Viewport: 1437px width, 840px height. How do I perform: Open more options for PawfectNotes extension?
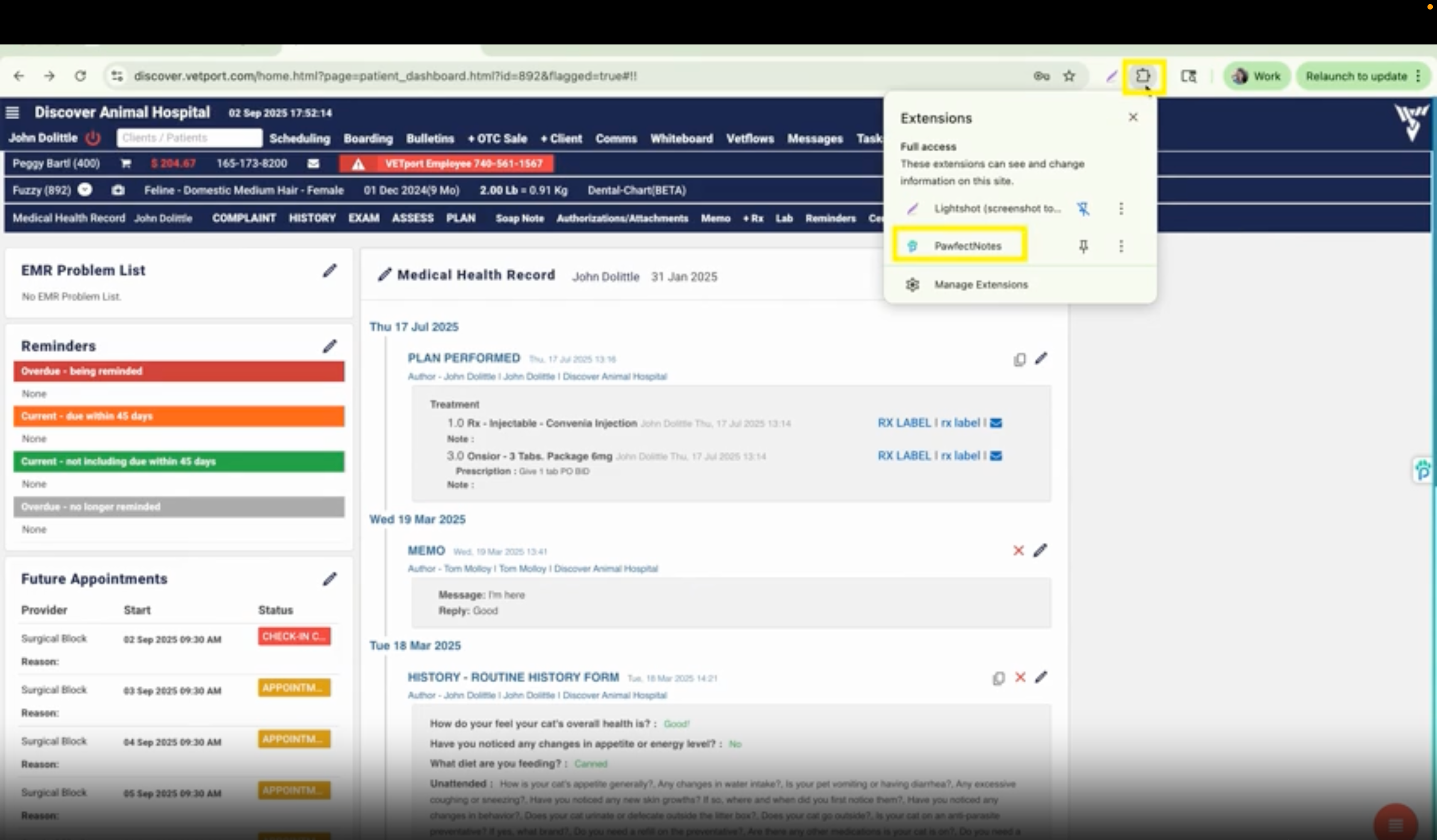1121,246
